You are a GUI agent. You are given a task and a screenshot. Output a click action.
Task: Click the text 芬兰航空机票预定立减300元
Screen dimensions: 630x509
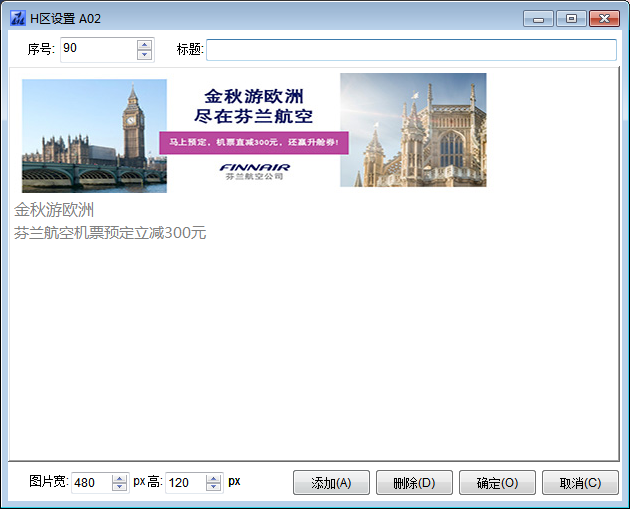coord(110,233)
